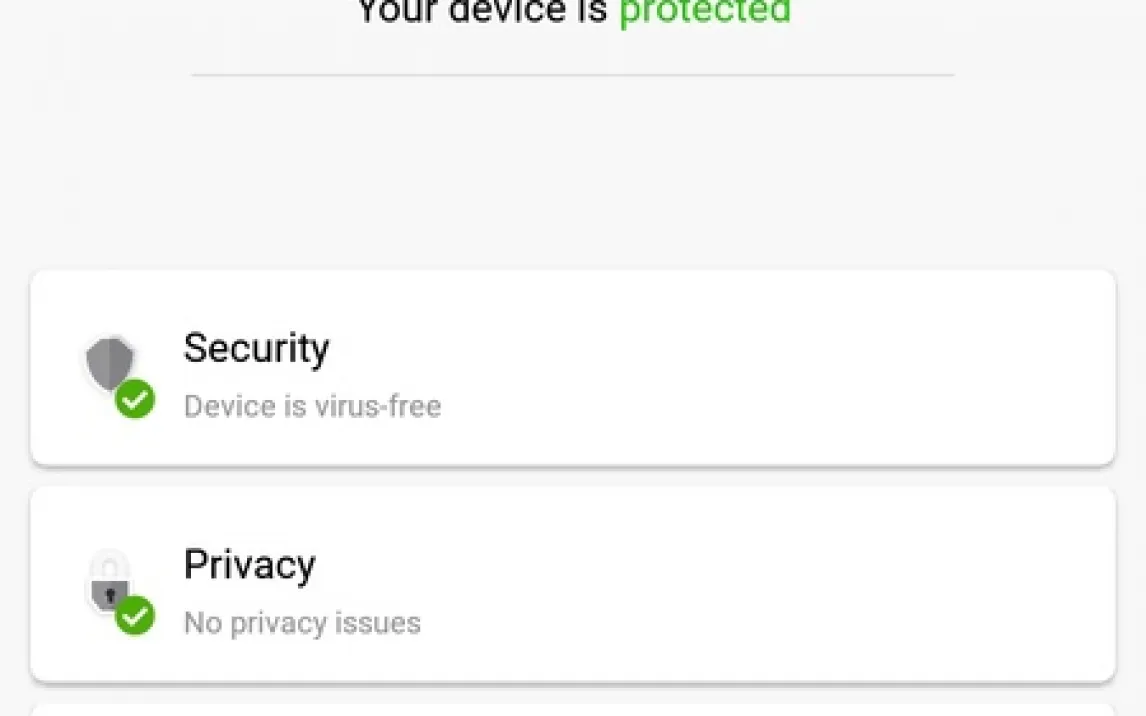Click the top edge of the Privacy card
Viewport: 1146px width, 716px height.
(x=572, y=490)
